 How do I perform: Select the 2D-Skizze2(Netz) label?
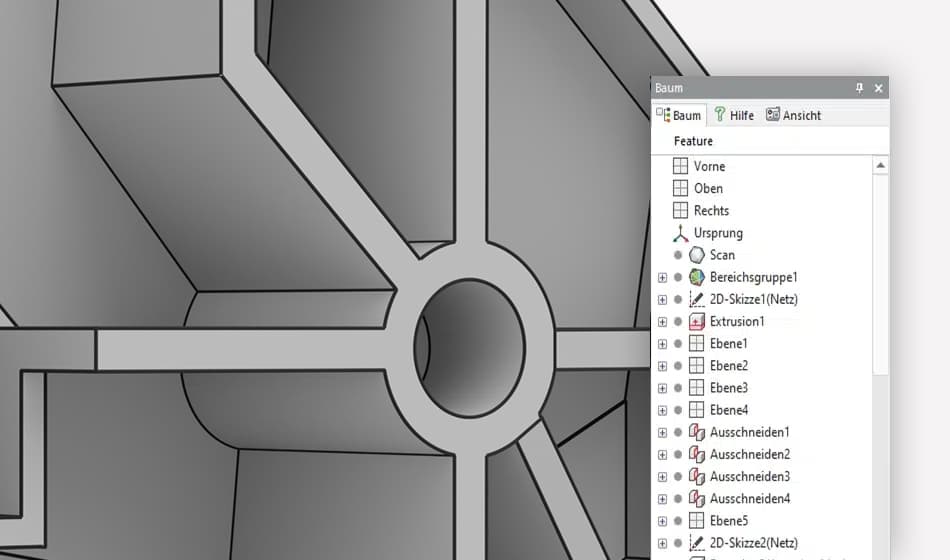tap(754, 542)
